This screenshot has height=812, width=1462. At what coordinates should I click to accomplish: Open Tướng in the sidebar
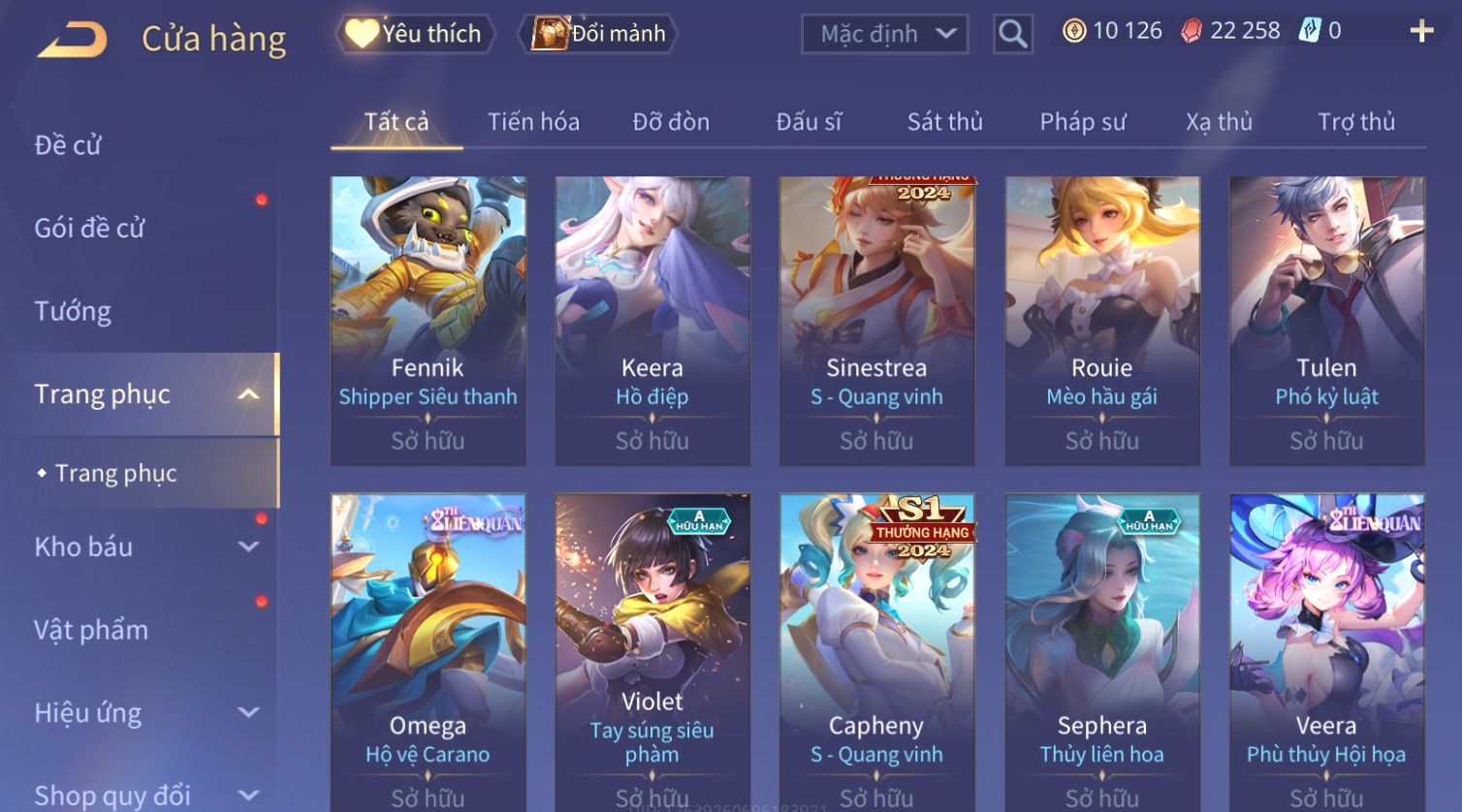pyautogui.click(x=73, y=312)
